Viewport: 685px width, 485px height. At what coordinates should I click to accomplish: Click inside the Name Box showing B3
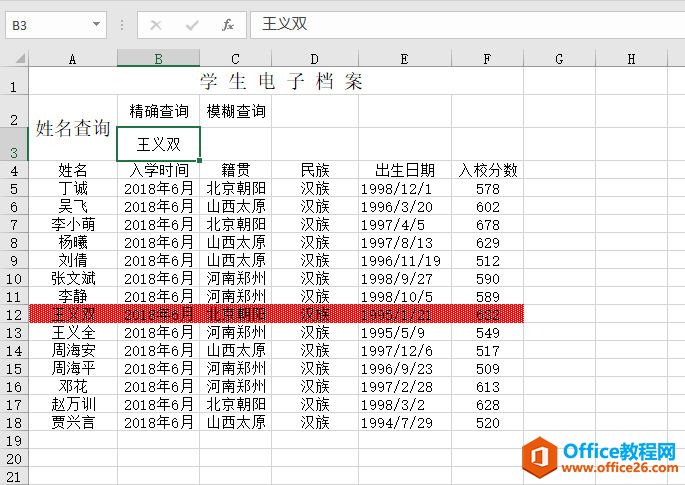click(x=45, y=24)
